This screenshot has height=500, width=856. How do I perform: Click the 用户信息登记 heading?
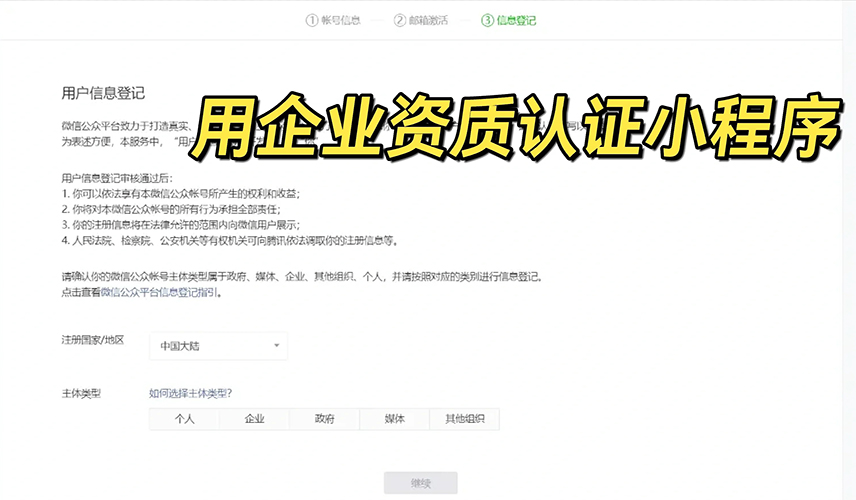tap(103, 93)
